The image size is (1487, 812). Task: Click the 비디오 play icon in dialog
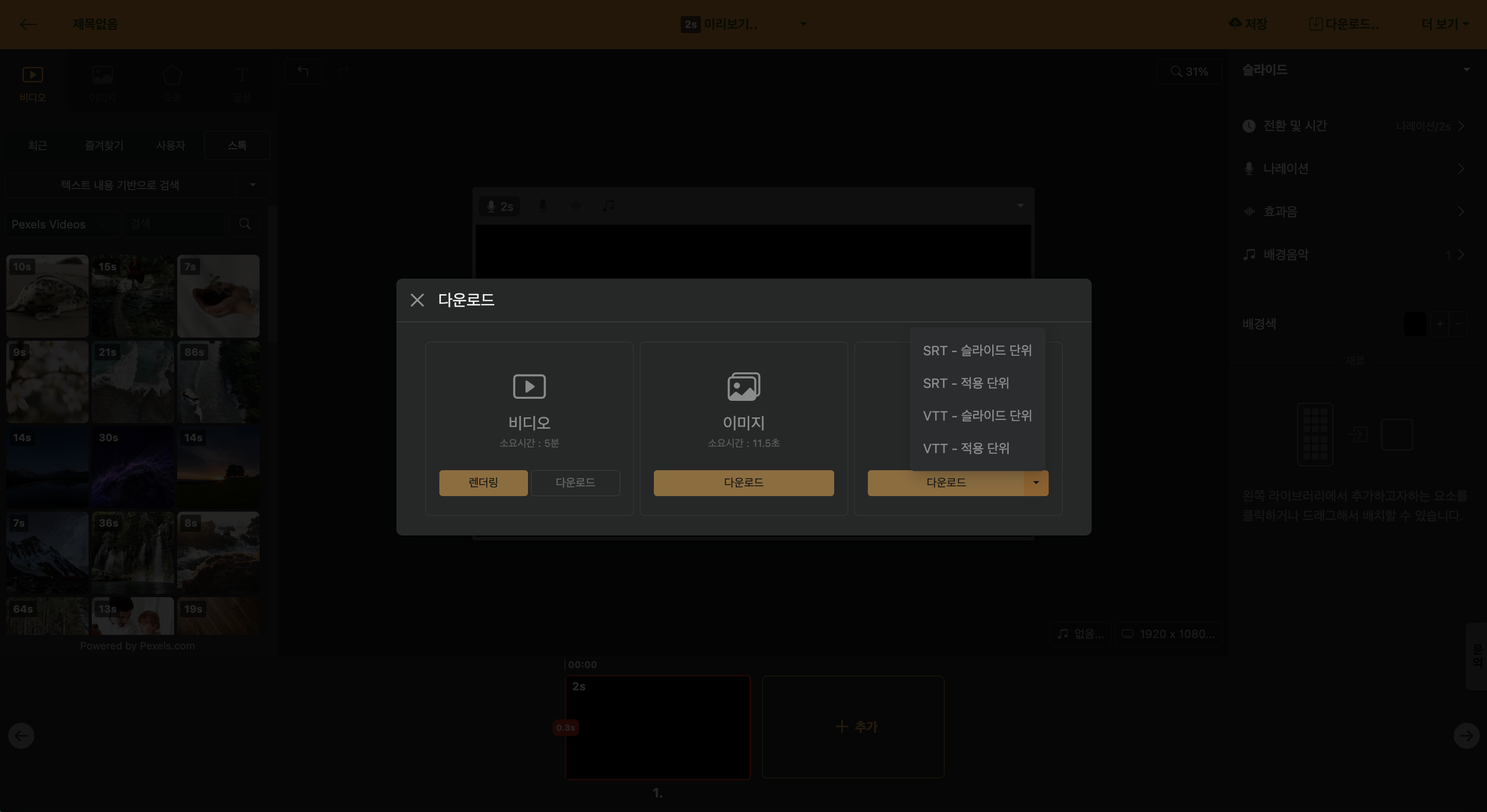pyautogui.click(x=529, y=386)
